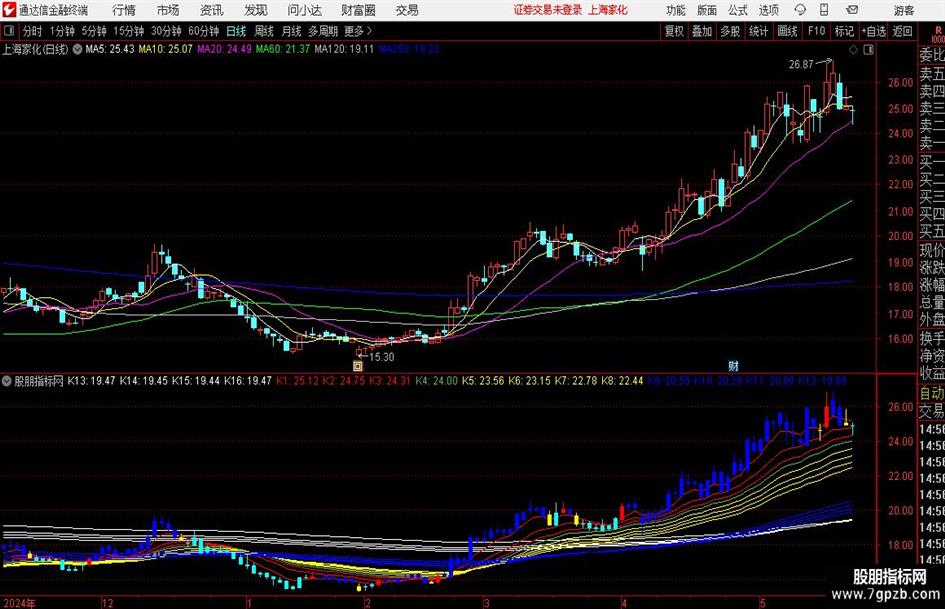Image resolution: width=945 pixels, height=609 pixels.
Task: Open the 选项 menu
Action: (x=768, y=10)
